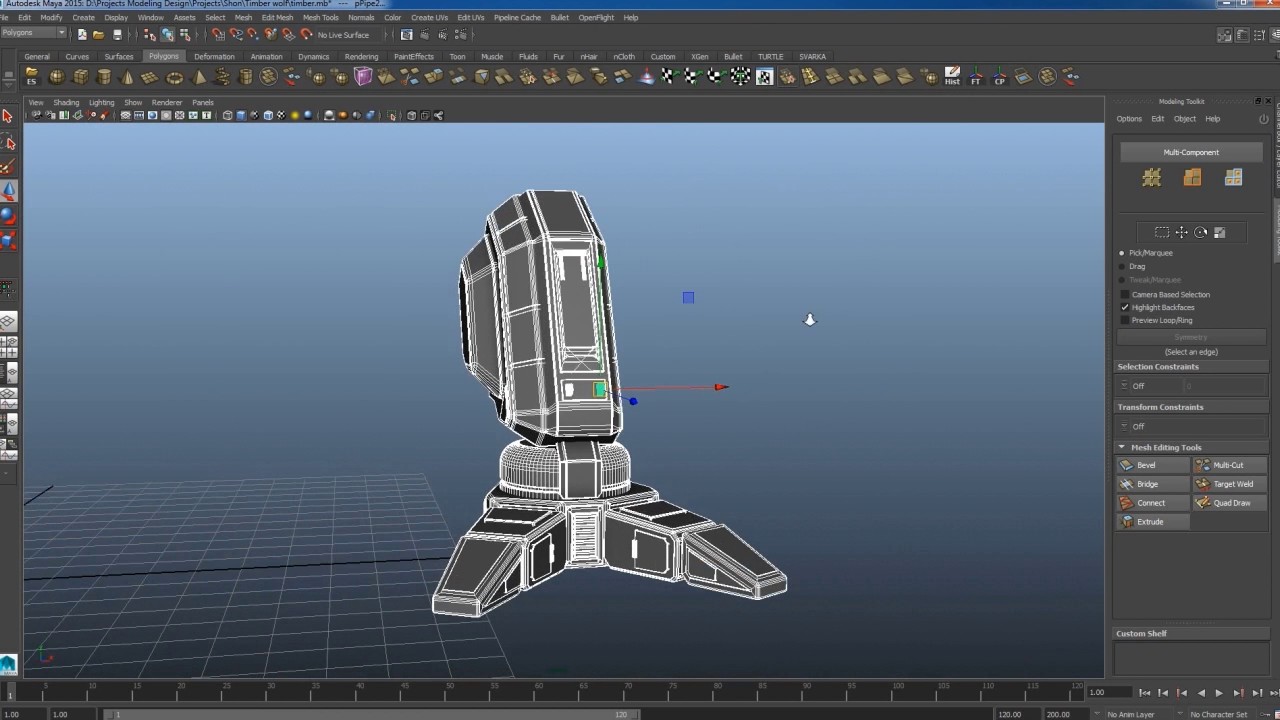This screenshot has width=1280, height=720.
Task: Click the time slider ruler
Action: (545, 691)
